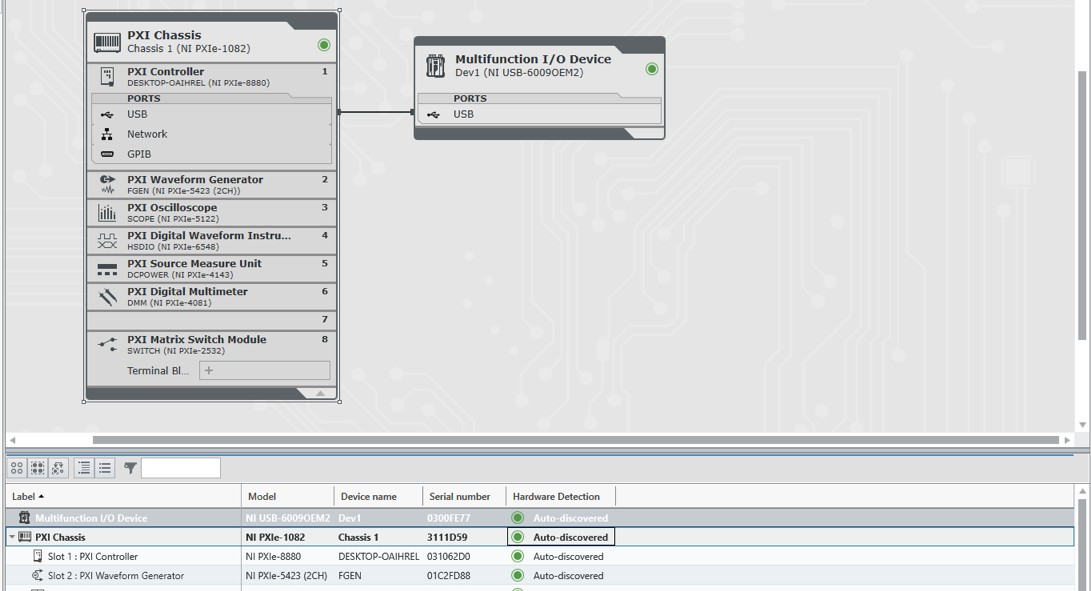Click the PXI Chassis icon in diagram
The image size is (1091, 591).
107,43
